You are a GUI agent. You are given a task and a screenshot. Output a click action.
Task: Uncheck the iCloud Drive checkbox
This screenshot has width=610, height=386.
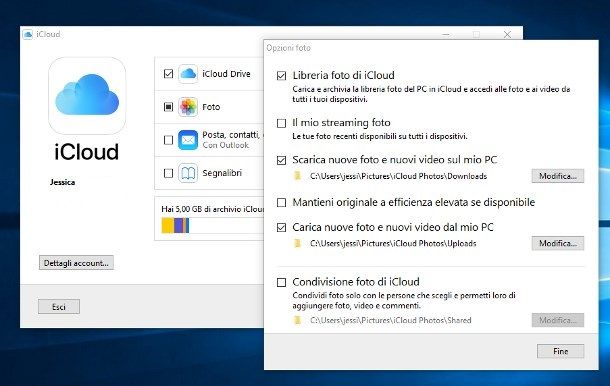tap(168, 74)
